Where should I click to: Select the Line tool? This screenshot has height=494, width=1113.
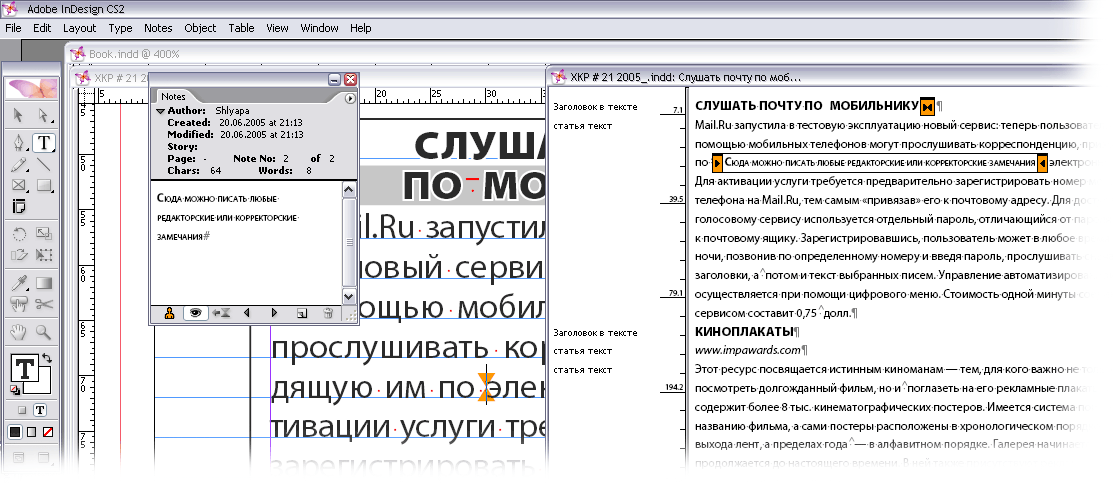point(44,165)
